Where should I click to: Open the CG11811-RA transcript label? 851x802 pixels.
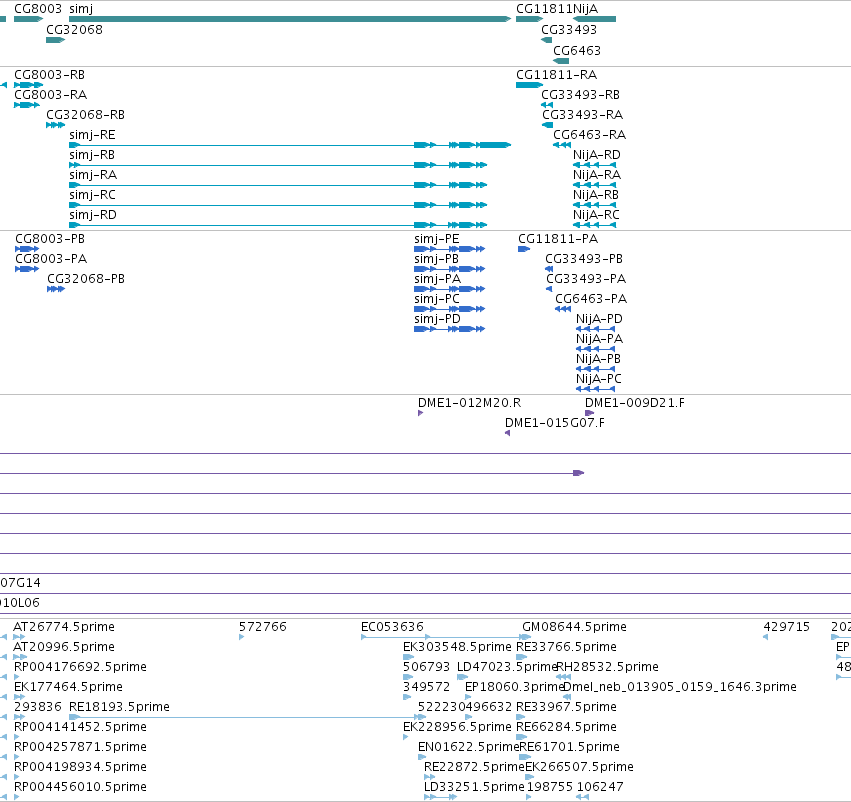[x=556, y=75]
